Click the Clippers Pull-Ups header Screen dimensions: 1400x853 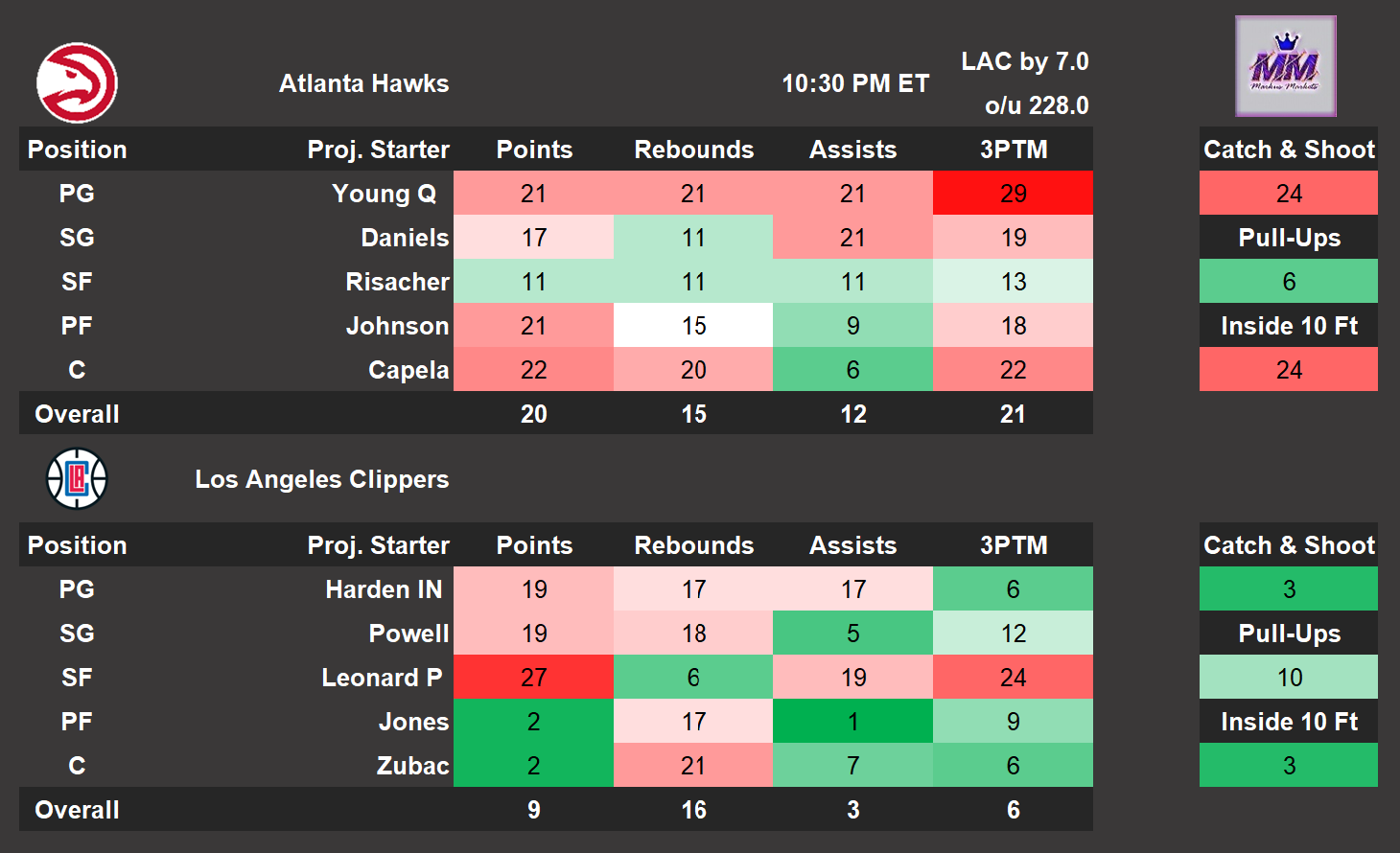click(x=1288, y=634)
